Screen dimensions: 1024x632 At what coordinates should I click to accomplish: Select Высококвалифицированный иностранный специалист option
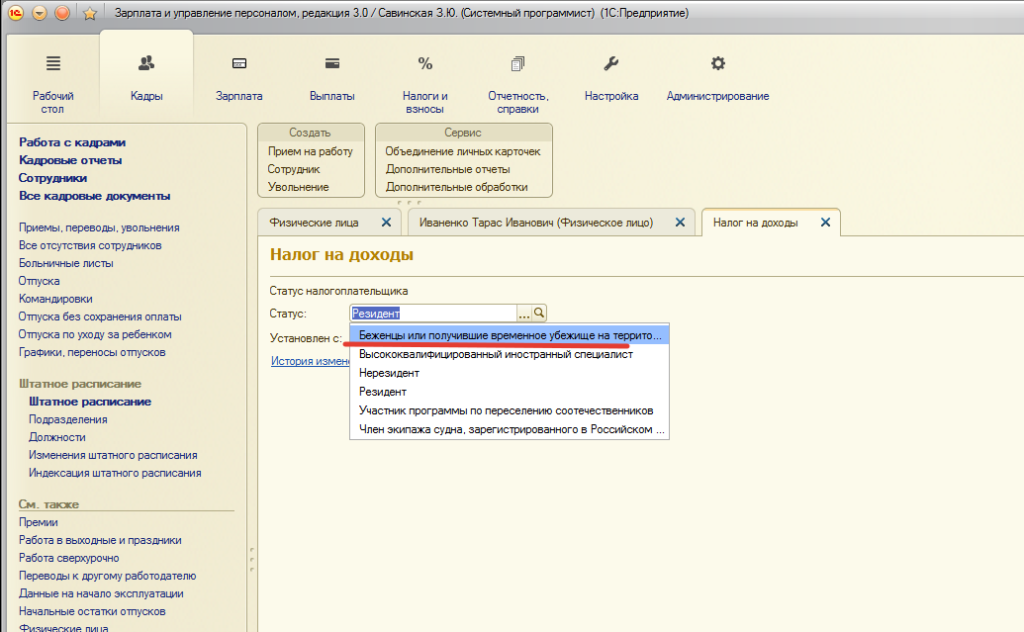[x=509, y=355]
